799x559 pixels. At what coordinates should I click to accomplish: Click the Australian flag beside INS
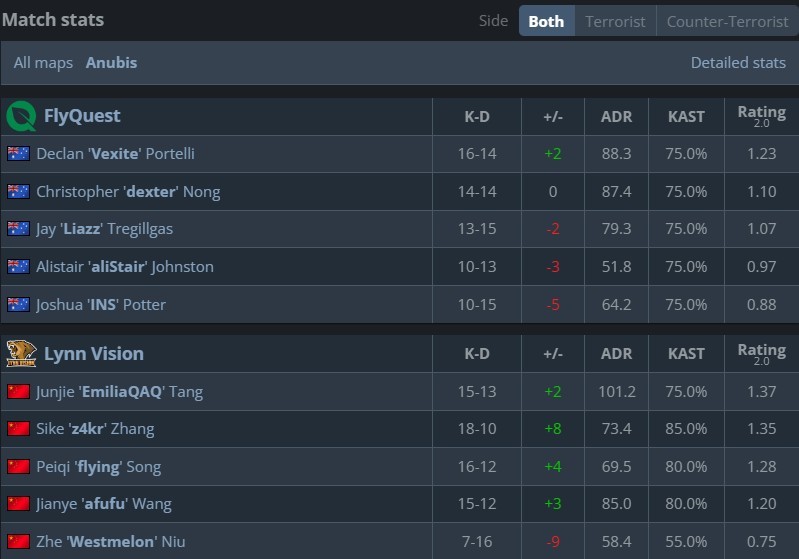18,304
